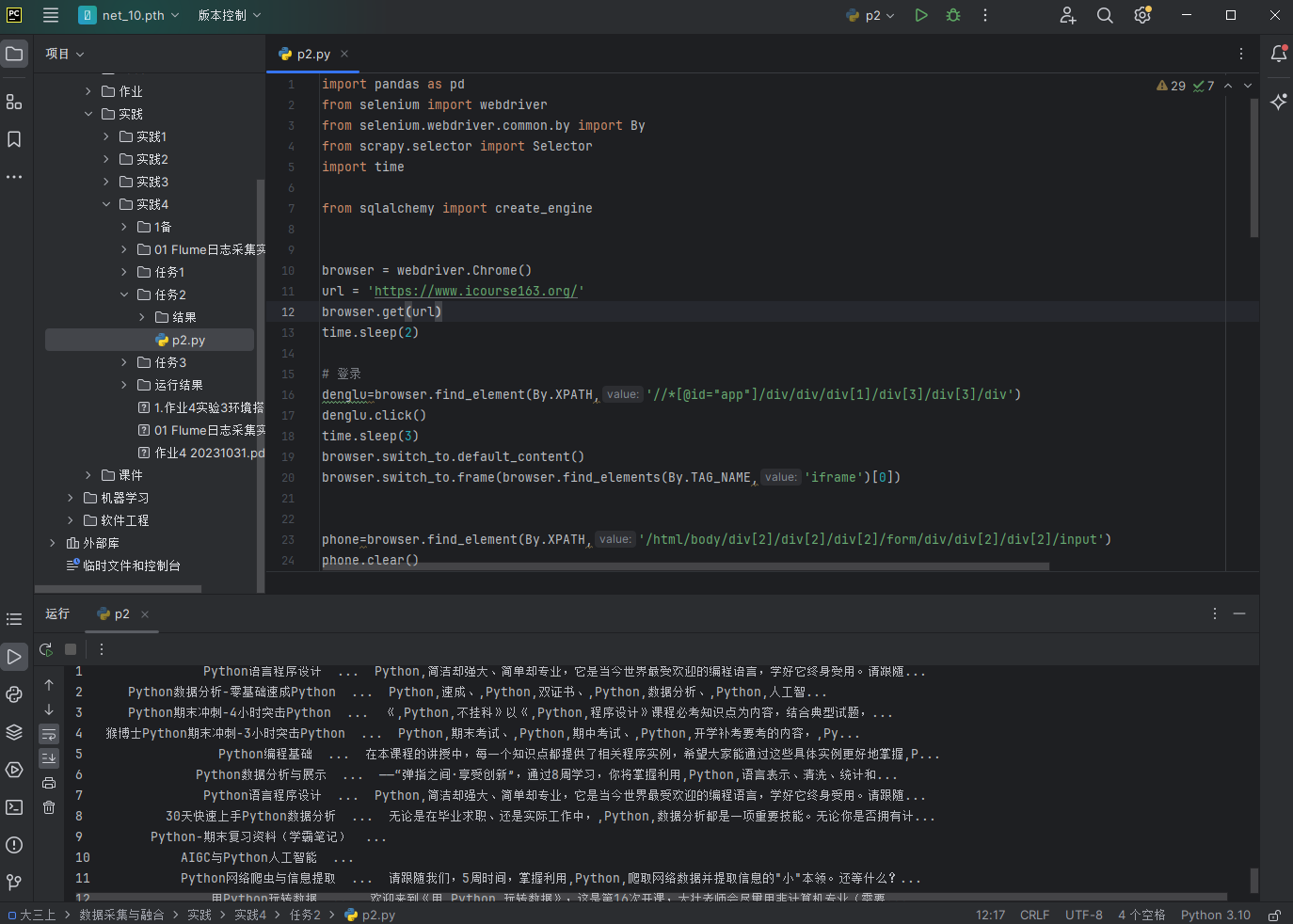
Task: Show the 29 warnings inspection widget
Action: pos(1172,86)
